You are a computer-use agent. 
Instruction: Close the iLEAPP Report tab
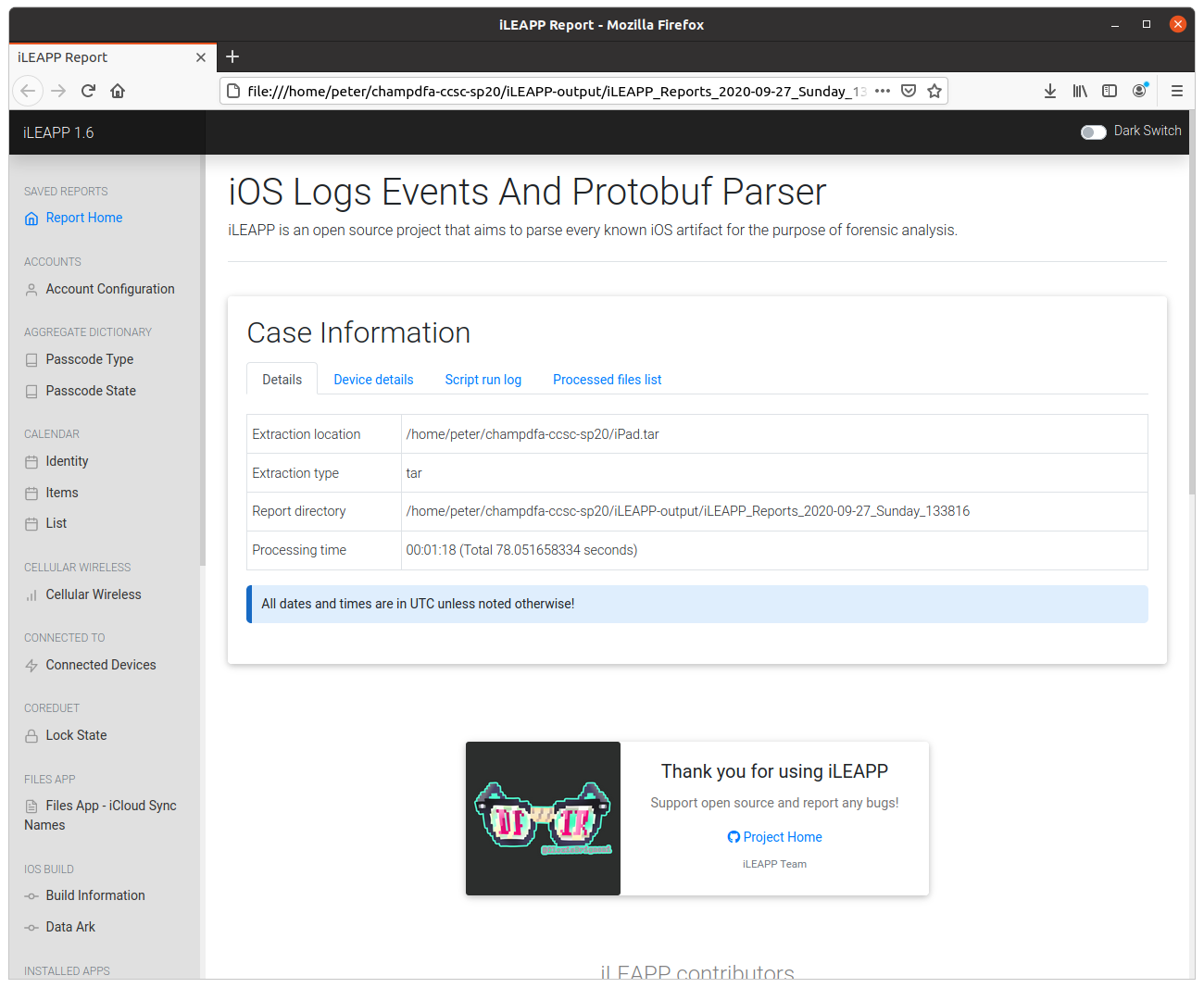(201, 57)
